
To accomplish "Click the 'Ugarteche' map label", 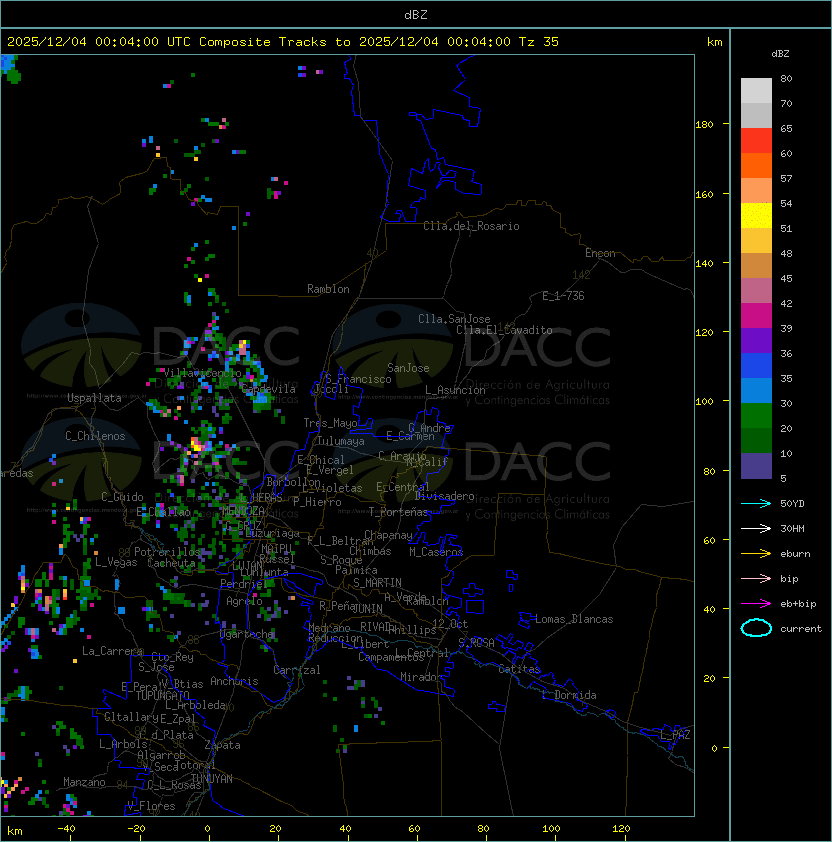I will pos(247,634).
